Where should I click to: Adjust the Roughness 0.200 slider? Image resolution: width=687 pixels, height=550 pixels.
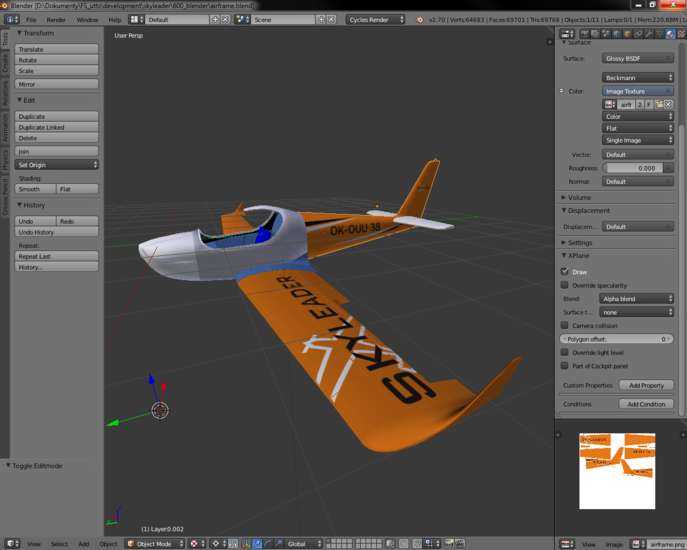tap(634, 168)
